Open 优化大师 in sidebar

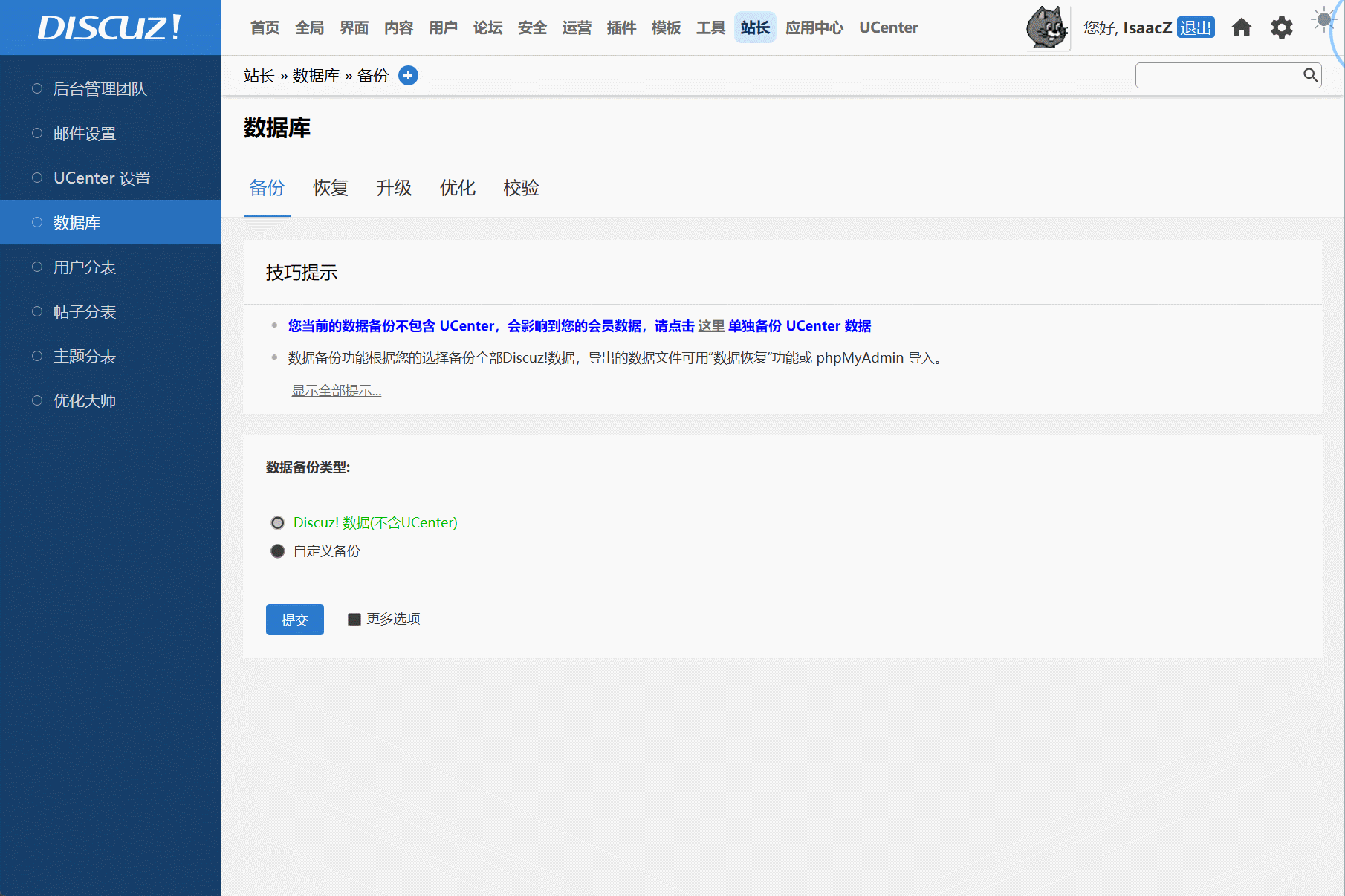pos(111,400)
